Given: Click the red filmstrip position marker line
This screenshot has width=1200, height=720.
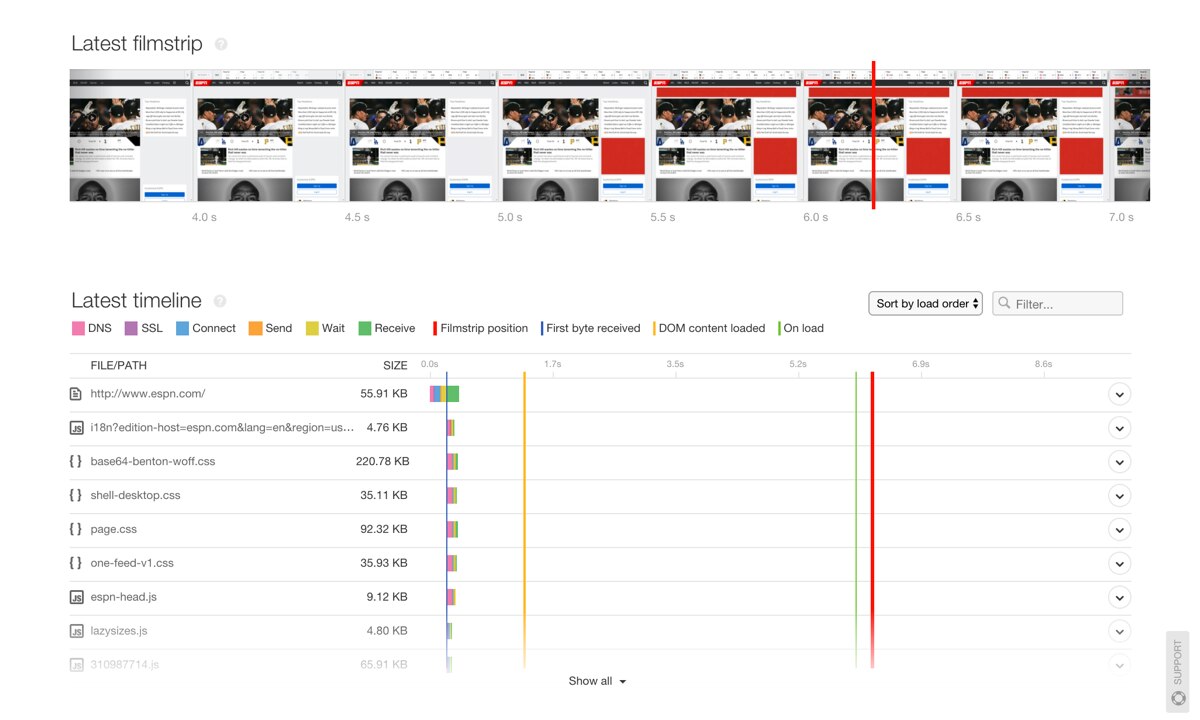Looking at the screenshot, I should 873,135.
